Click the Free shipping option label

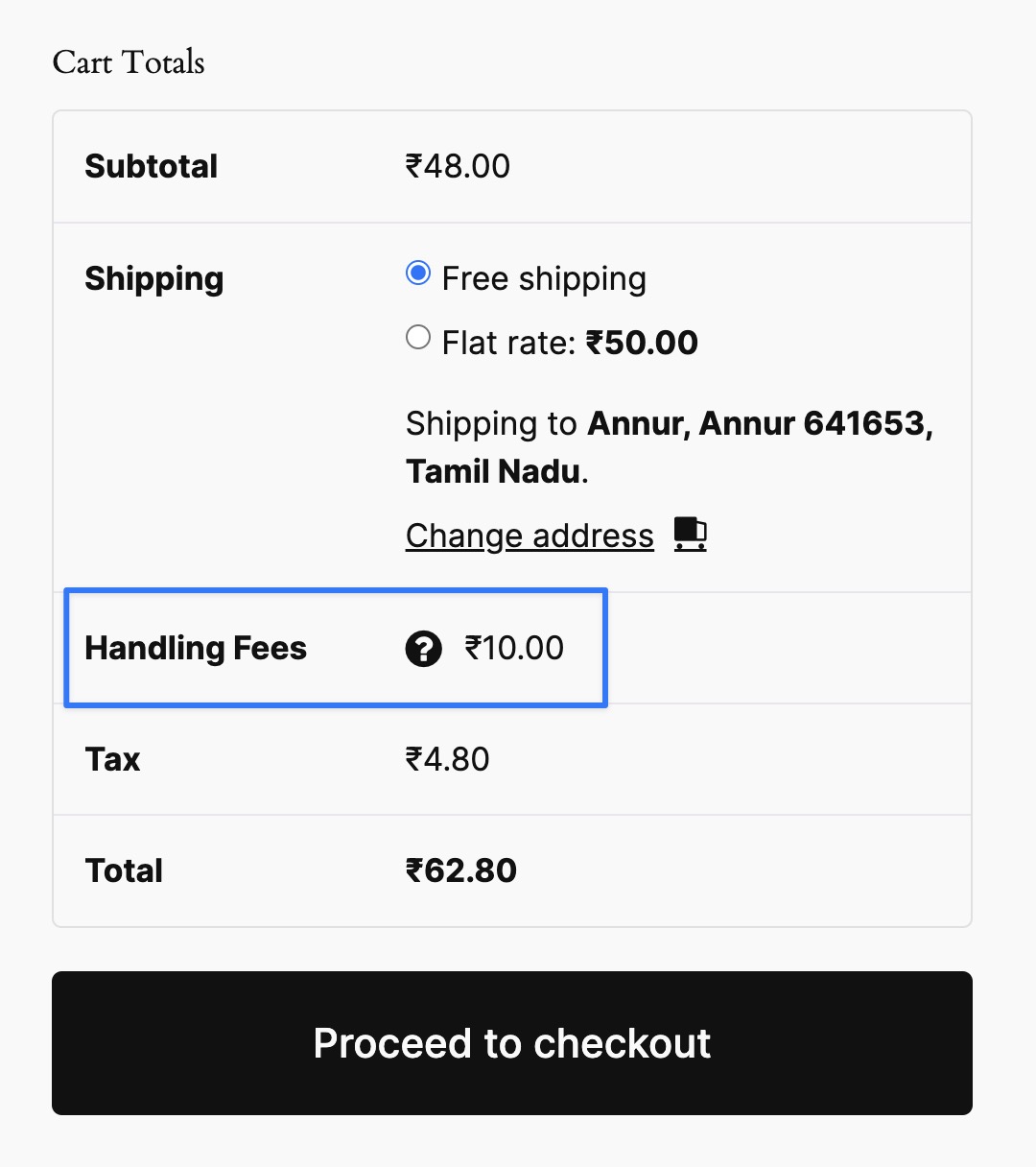pyautogui.click(x=544, y=278)
